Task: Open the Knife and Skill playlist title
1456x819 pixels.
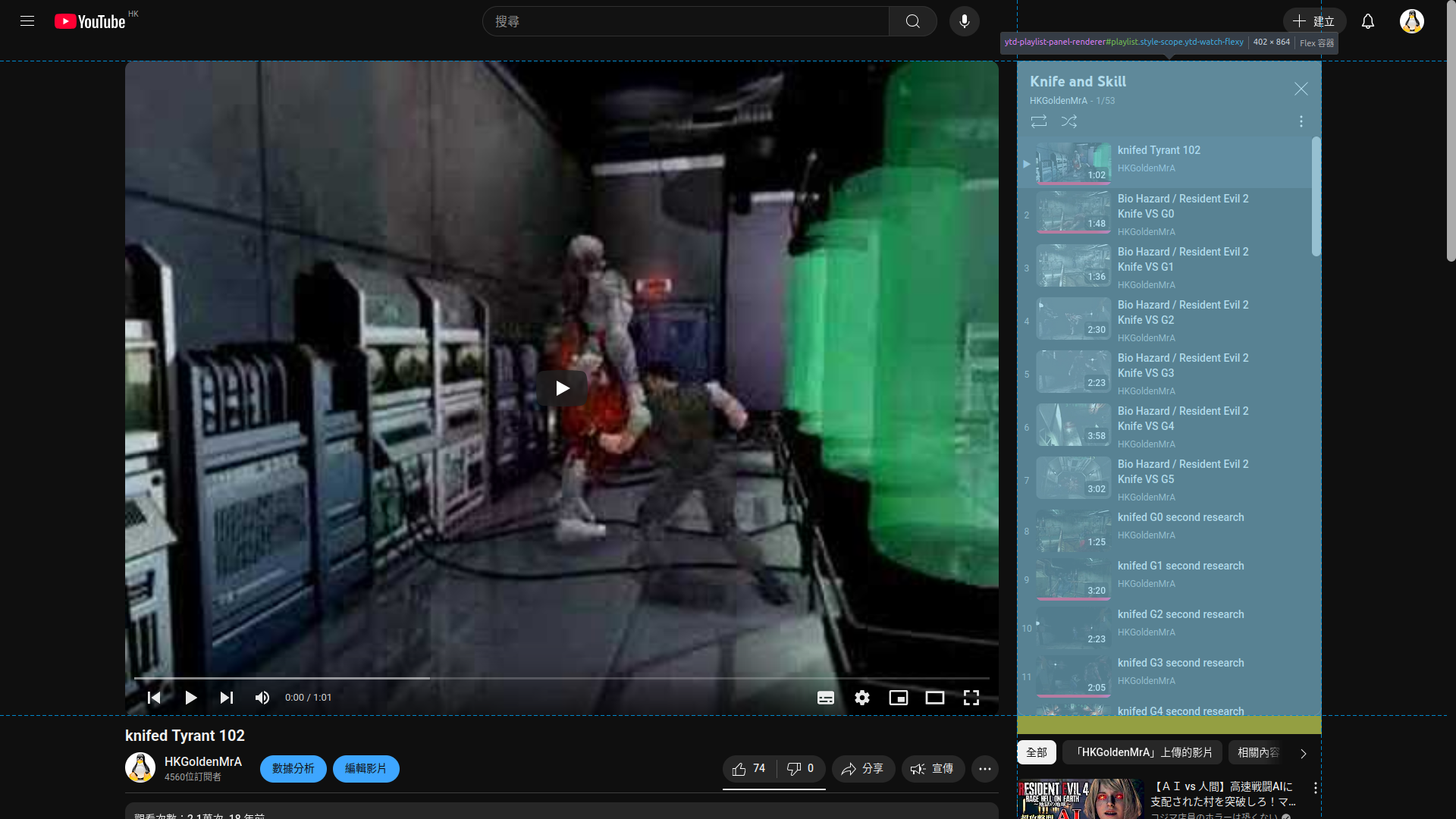Action: pyautogui.click(x=1078, y=81)
